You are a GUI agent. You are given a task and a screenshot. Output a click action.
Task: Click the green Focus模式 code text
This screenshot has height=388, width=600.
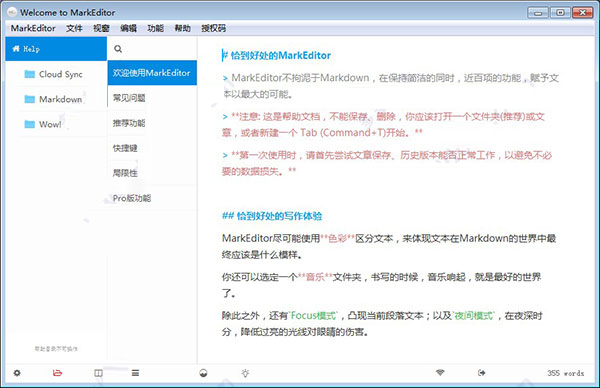click(313, 316)
